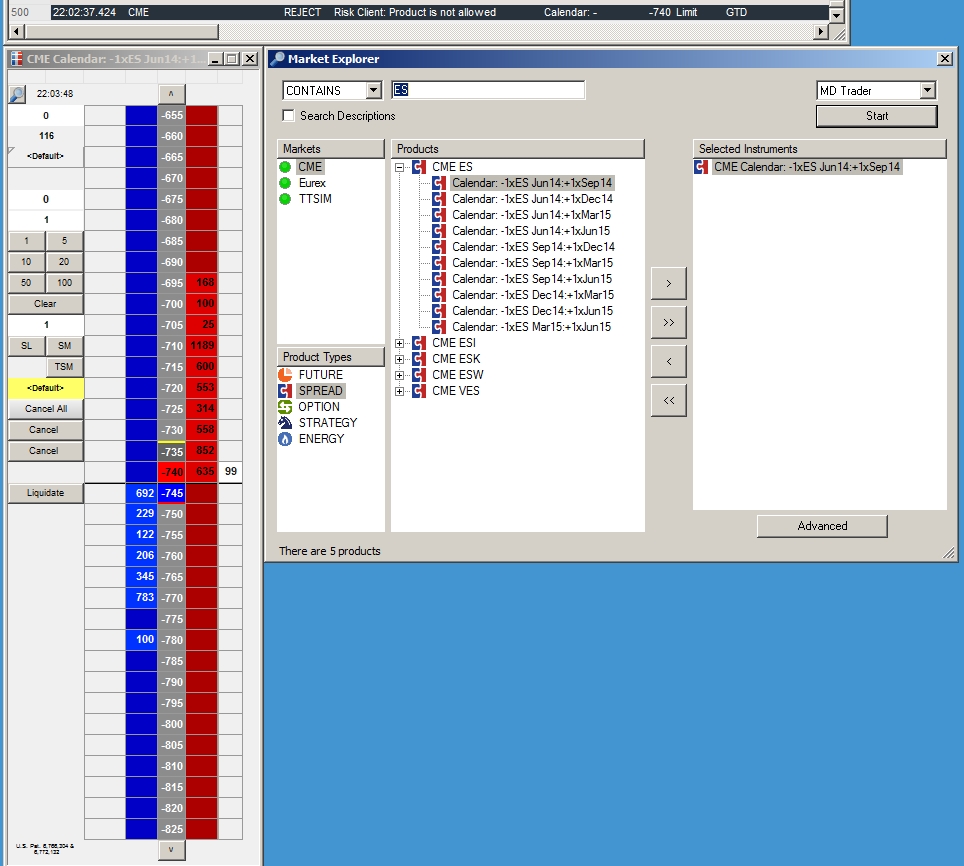Click the Advanced button

pyautogui.click(x=822, y=526)
